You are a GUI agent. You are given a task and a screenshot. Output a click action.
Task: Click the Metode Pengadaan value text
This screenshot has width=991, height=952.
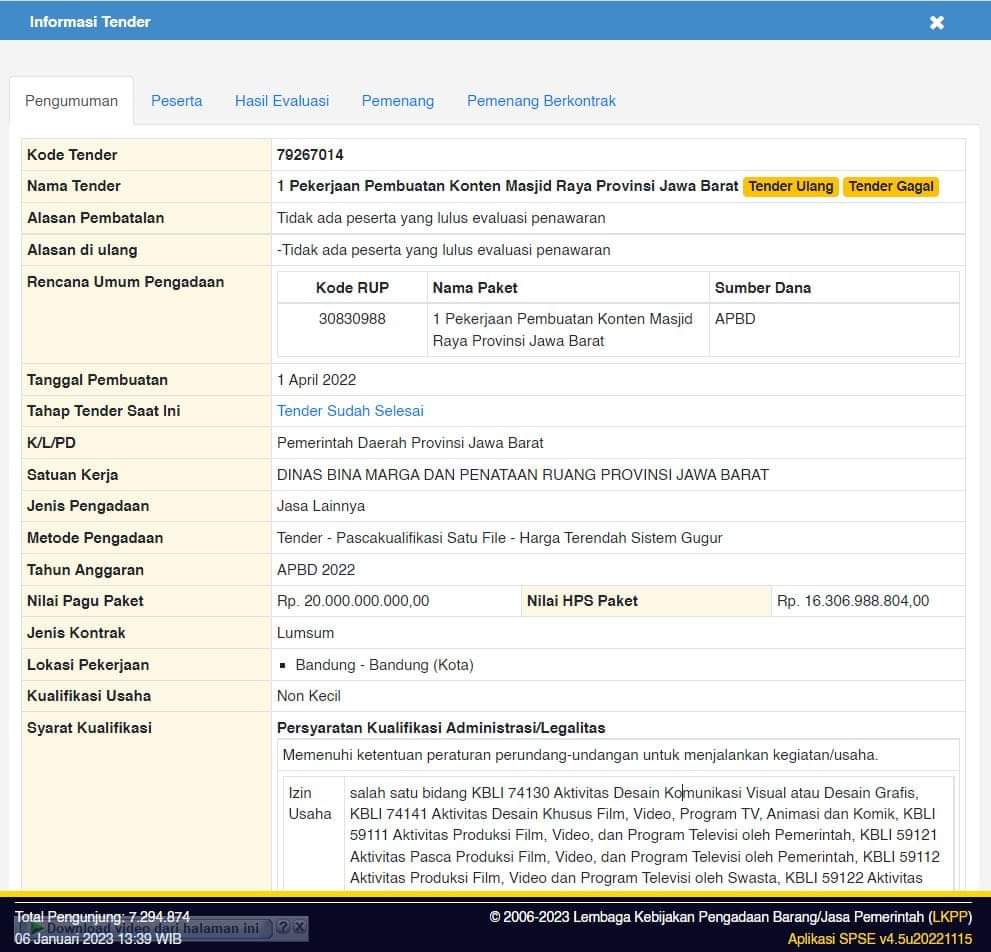coord(499,538)
